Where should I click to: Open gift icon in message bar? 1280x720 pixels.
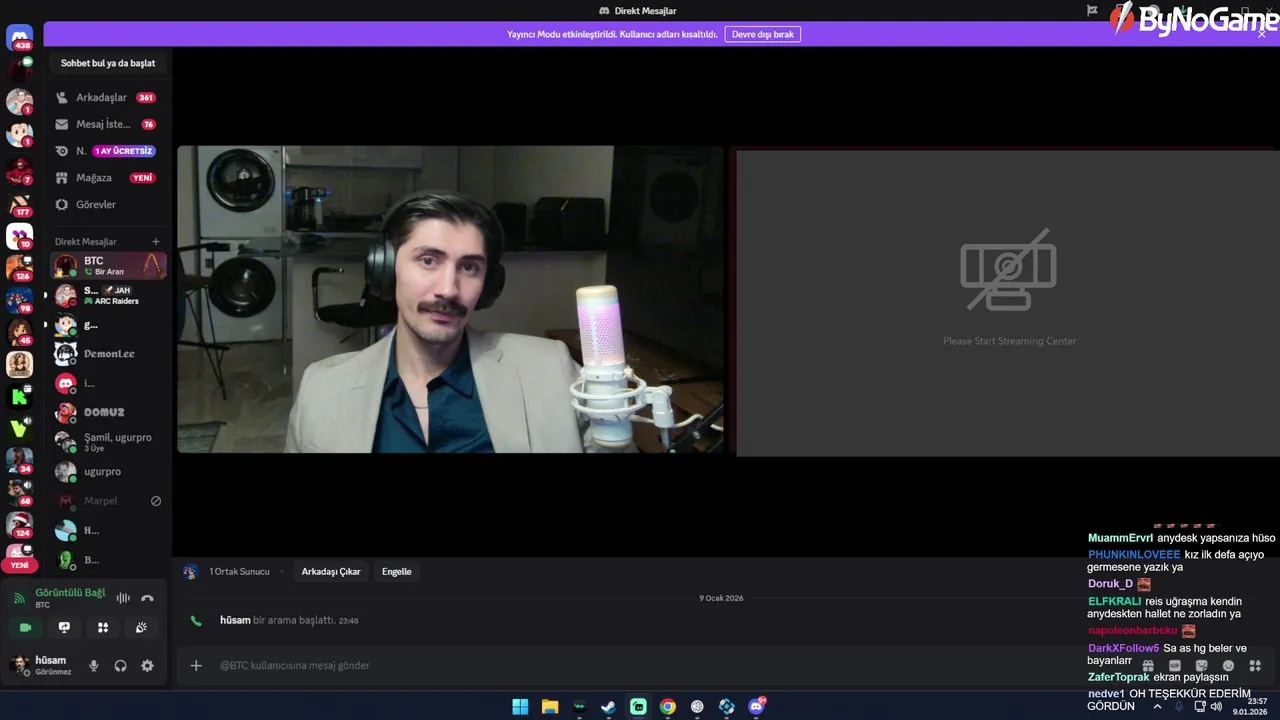click(1148, 665)
